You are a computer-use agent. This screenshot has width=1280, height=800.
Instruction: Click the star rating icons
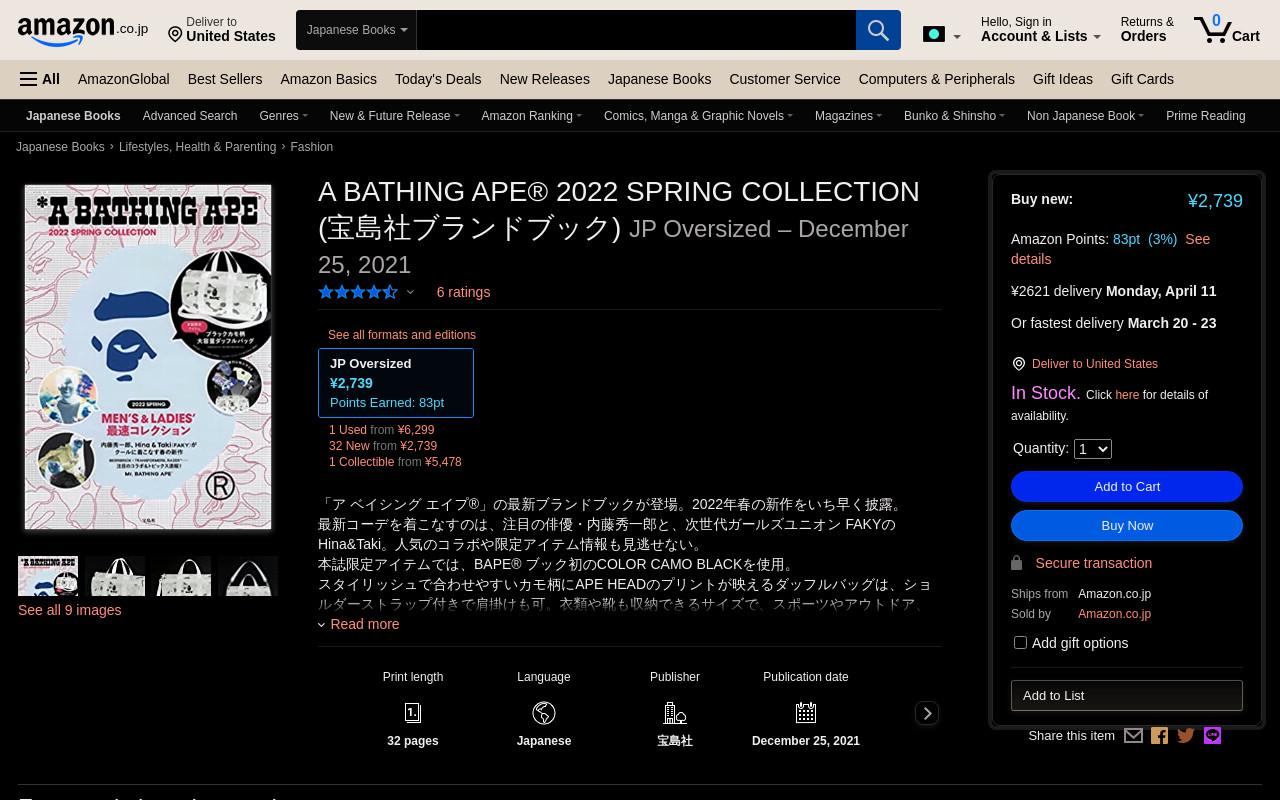358,292
